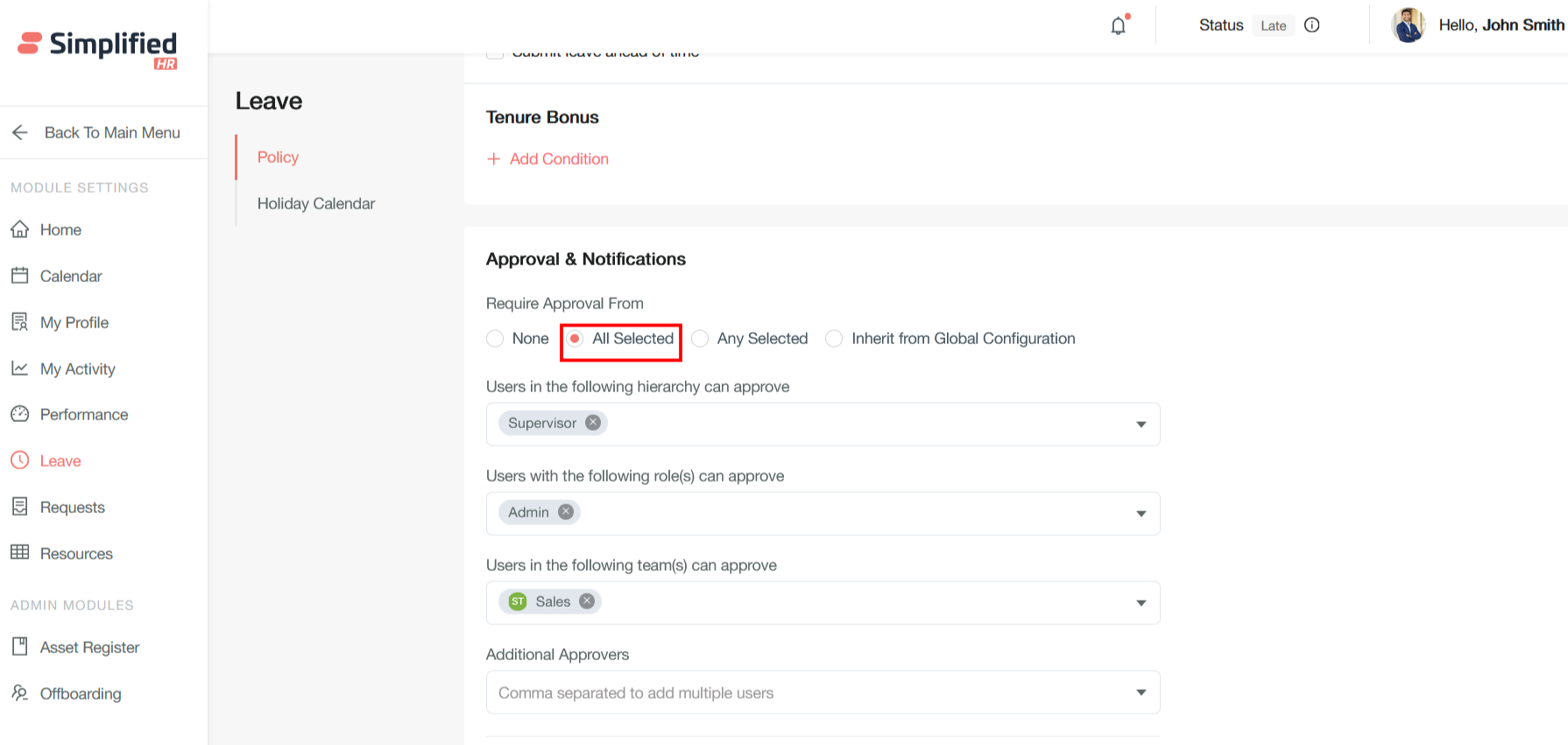Remove the Sales team tag

click(587, 601)
